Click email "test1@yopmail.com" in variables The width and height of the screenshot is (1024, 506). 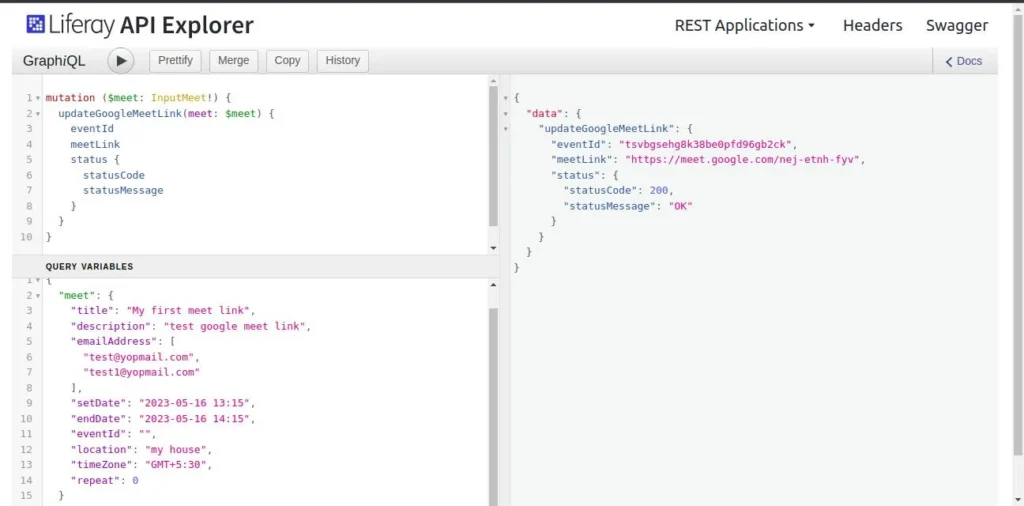(x=141, y=373)
